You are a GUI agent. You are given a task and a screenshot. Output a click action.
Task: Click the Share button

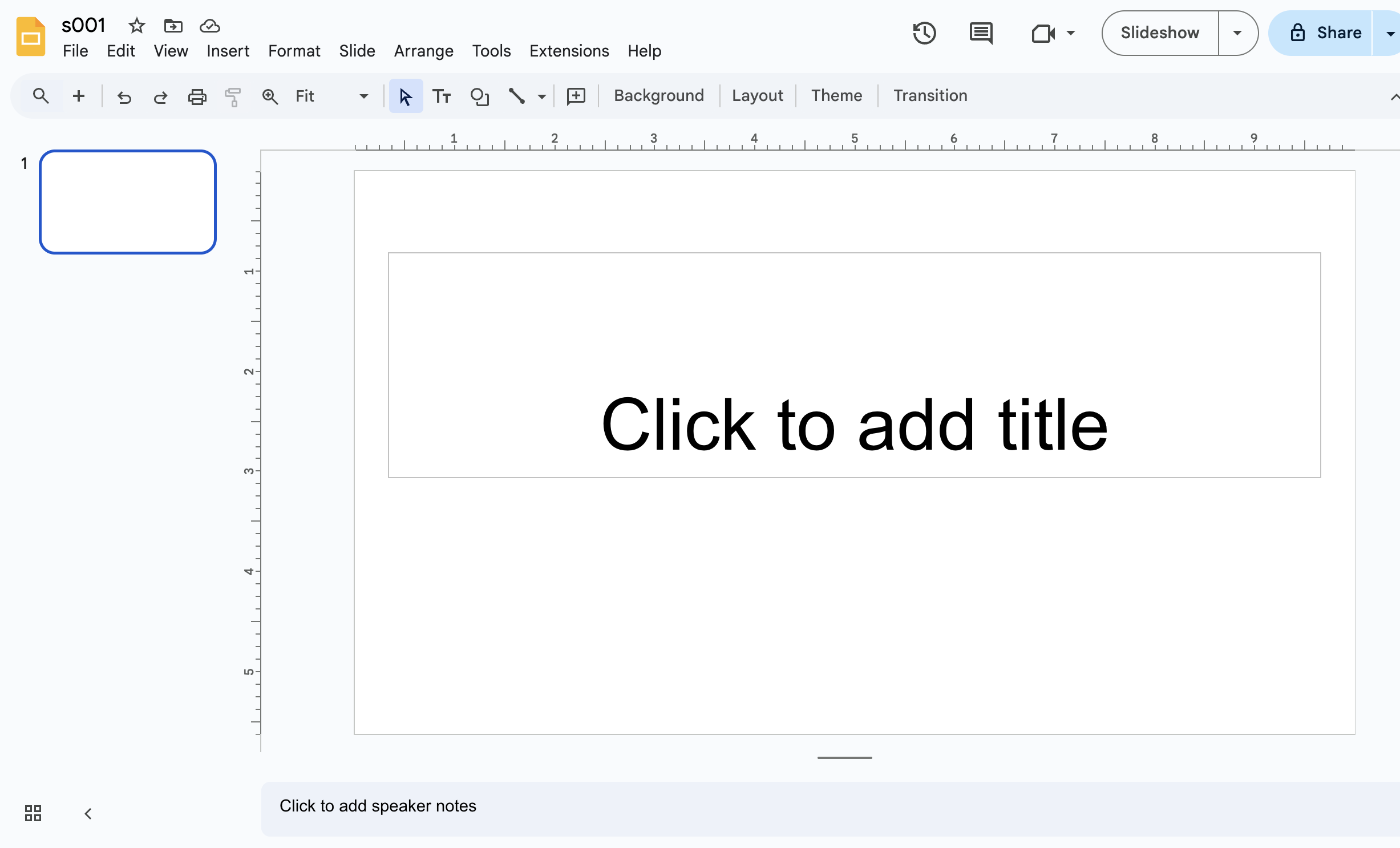coord(1338,33)
